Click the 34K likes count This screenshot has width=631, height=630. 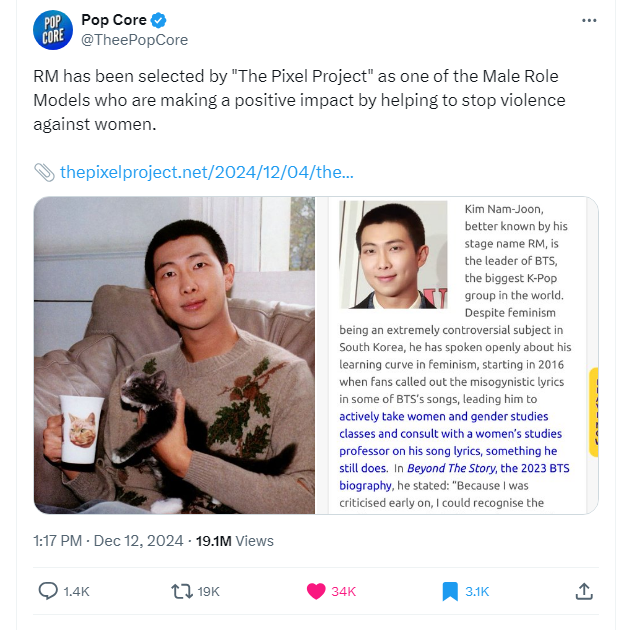344,591
